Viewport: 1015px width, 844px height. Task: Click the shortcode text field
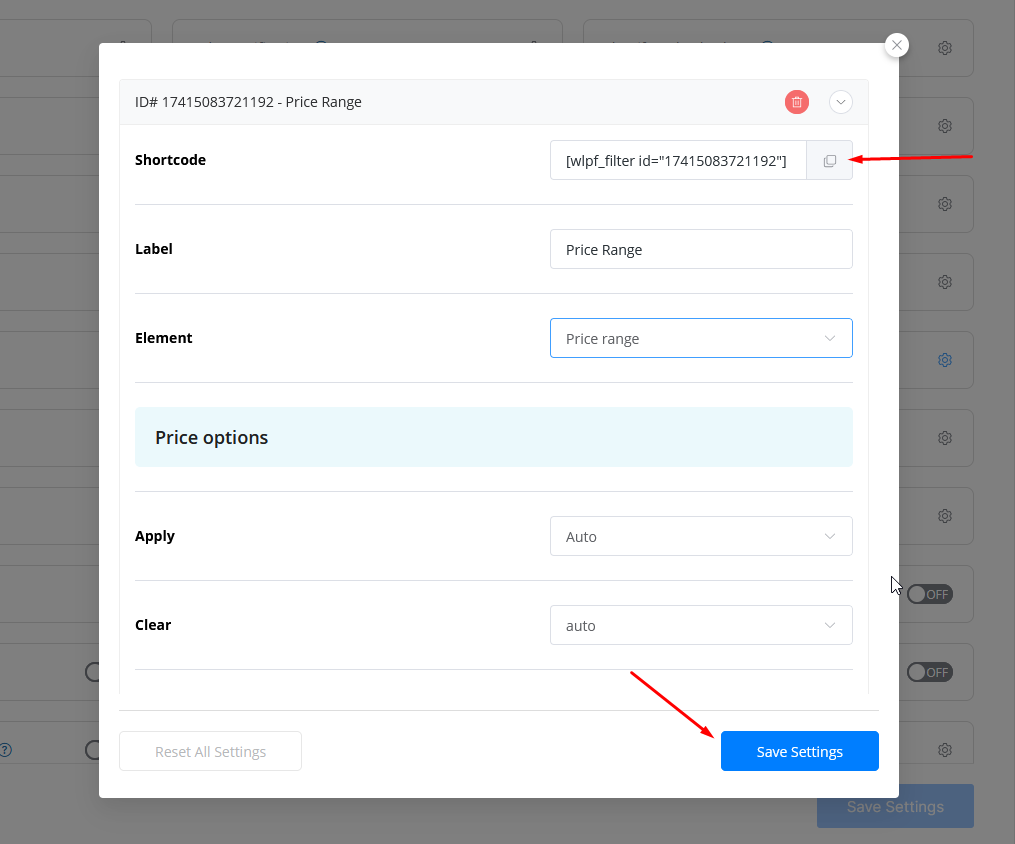click(x=678, y=161)
